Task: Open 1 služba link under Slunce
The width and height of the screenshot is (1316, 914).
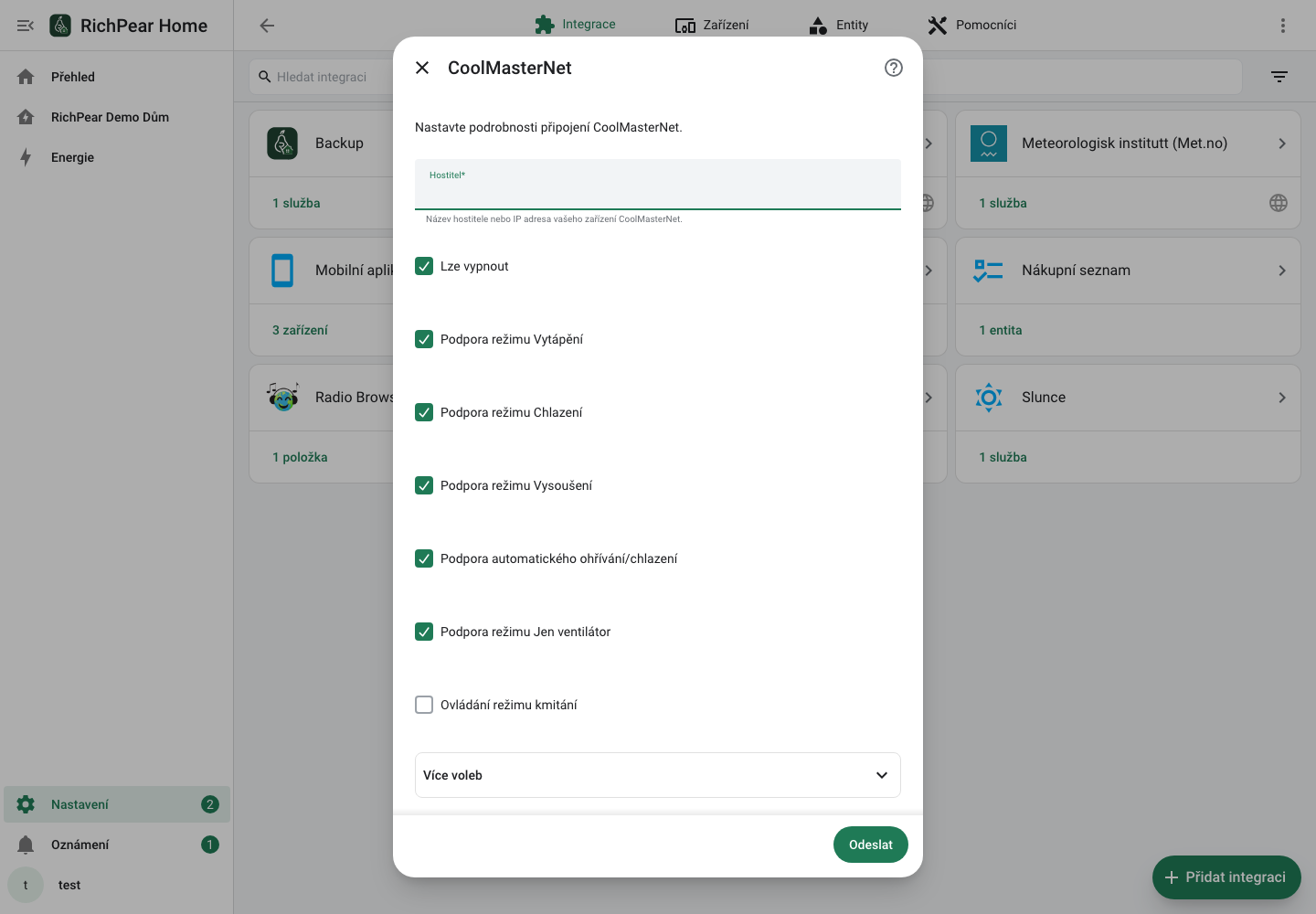Action: pyautogui.click(x=1003, y=457)
